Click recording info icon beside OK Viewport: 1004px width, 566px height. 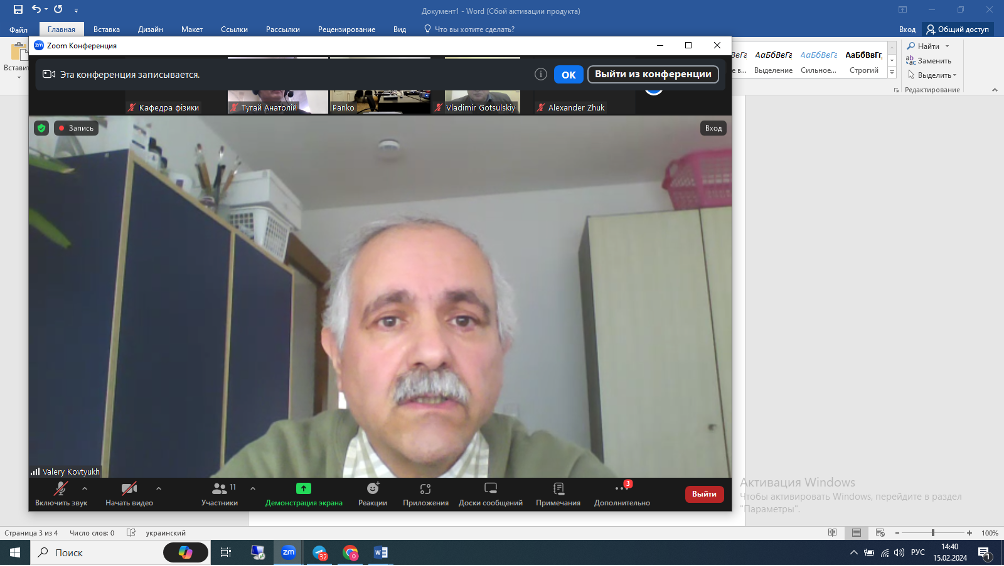pyautogui.click(x=540, y=74)
